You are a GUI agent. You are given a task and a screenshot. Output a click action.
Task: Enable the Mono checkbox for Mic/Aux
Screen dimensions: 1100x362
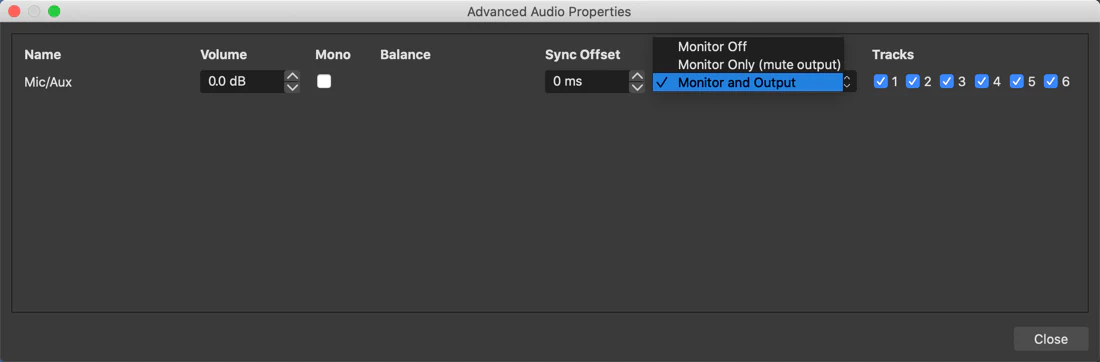(323, 81)
